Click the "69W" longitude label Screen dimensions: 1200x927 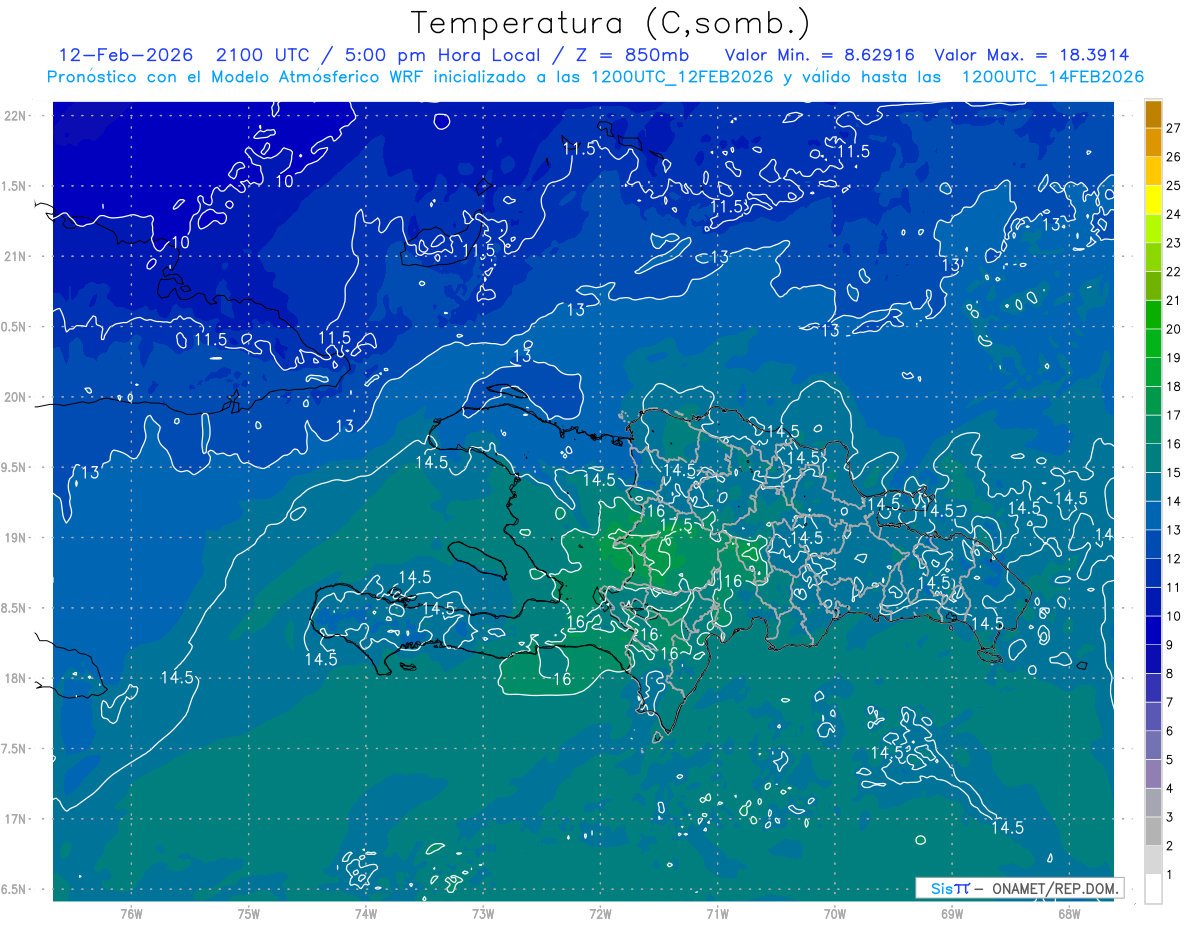pos(952,913)
